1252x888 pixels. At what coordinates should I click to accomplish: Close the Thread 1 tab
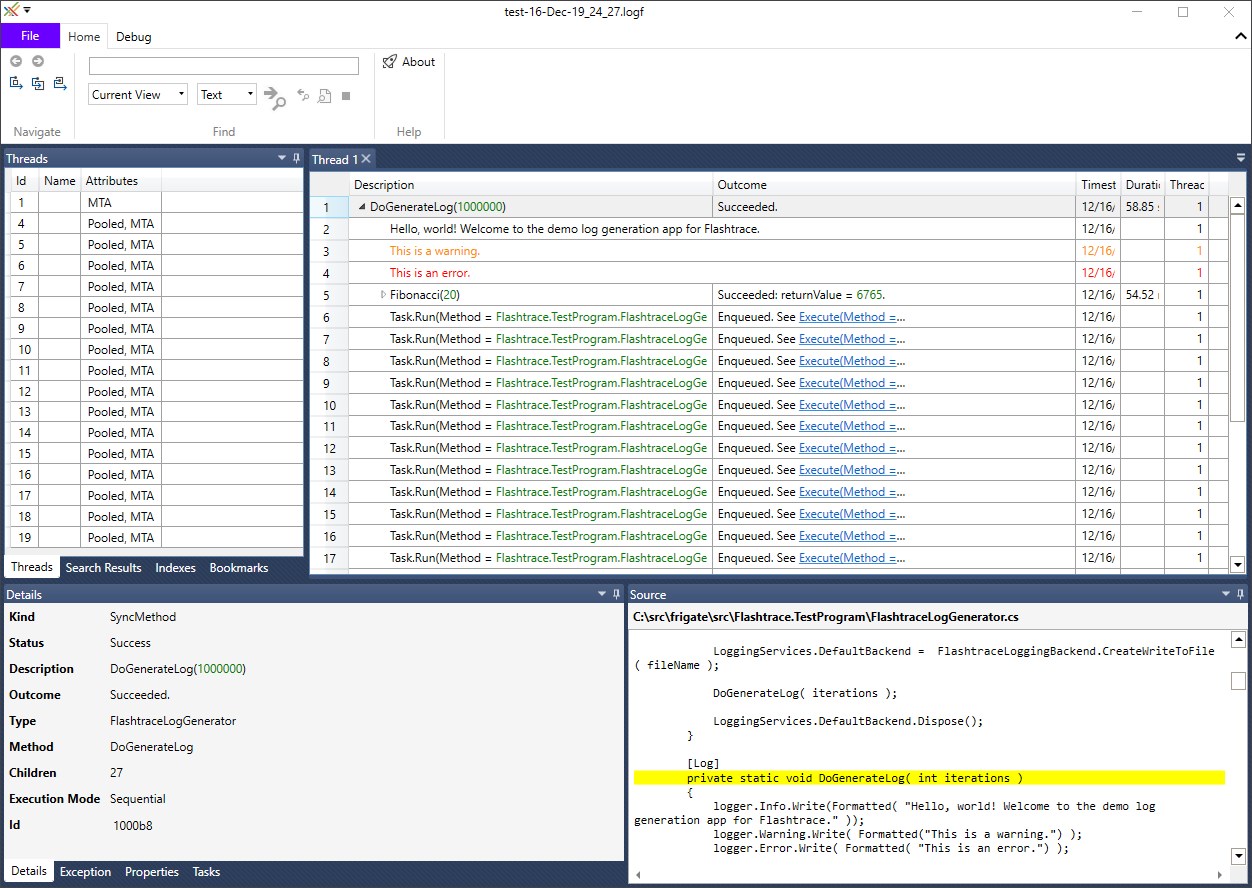coord(367,158)
